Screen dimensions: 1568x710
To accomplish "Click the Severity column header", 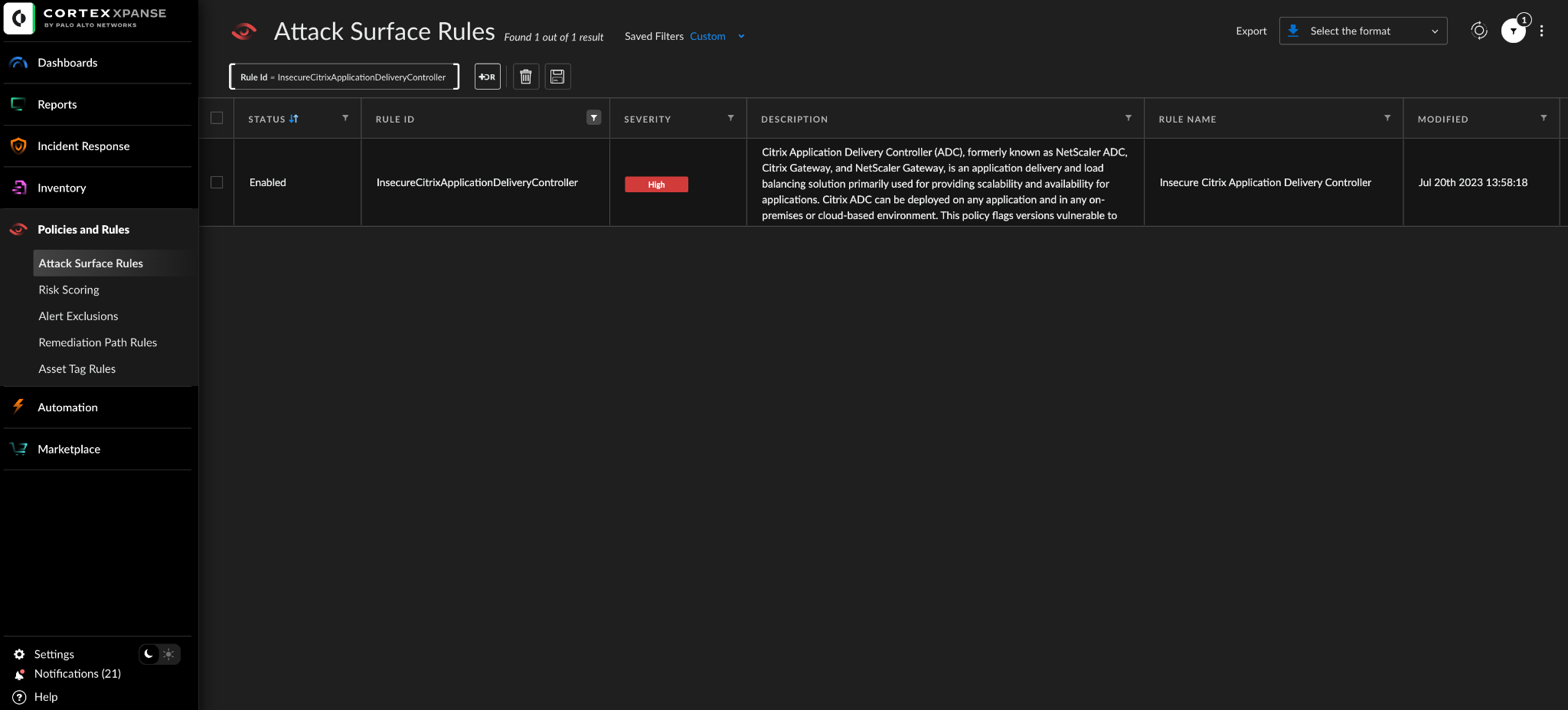I will point(647,119).
